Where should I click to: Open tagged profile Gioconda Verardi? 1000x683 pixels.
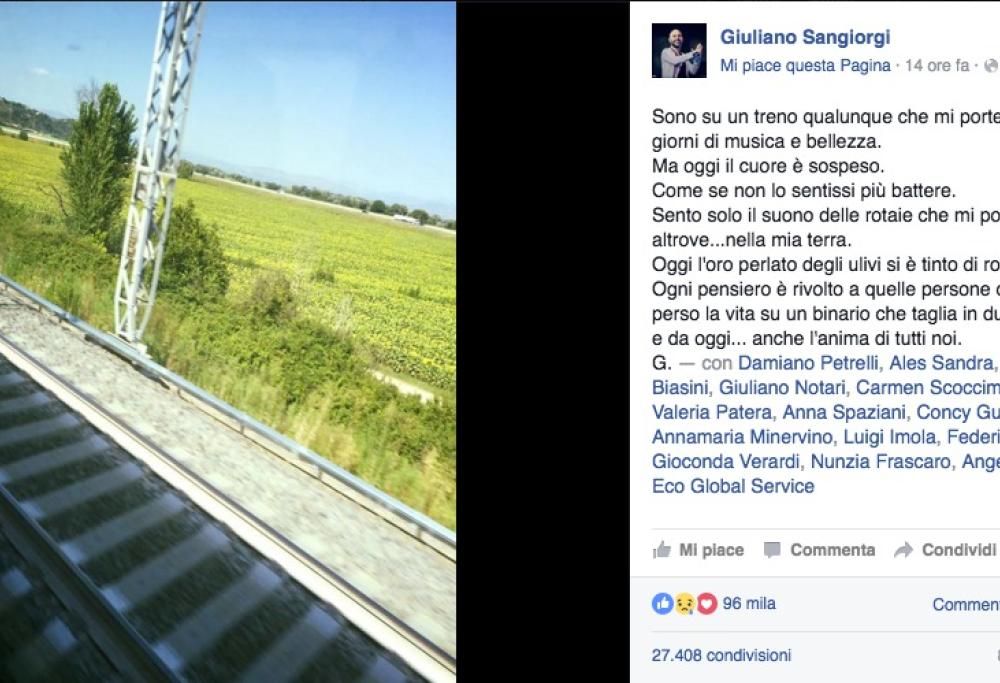[x=726, y=462]
